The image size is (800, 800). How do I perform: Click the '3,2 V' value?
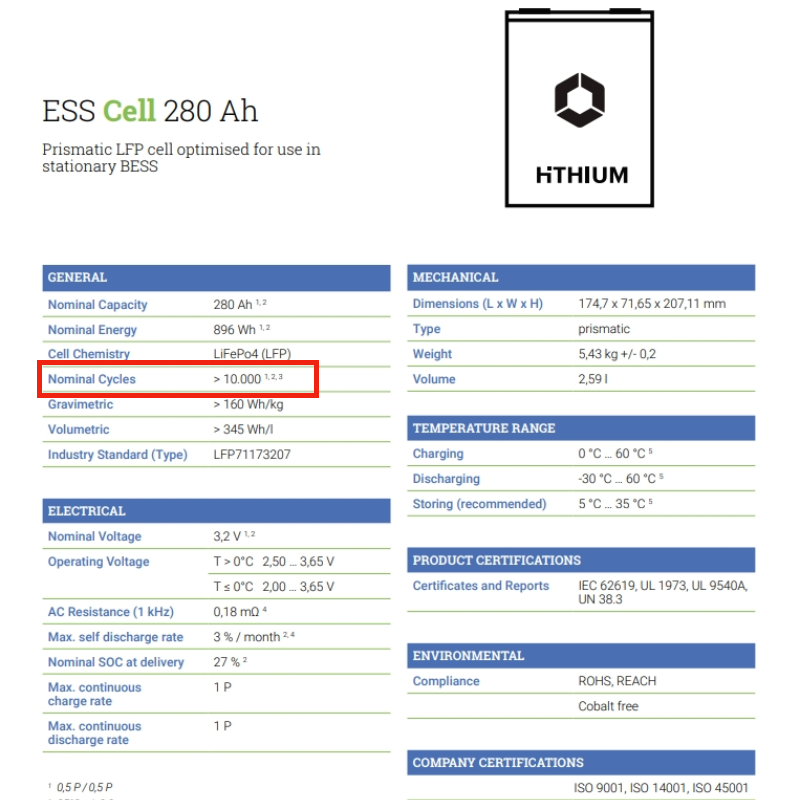pyautogui.click(x=234, y=536)
